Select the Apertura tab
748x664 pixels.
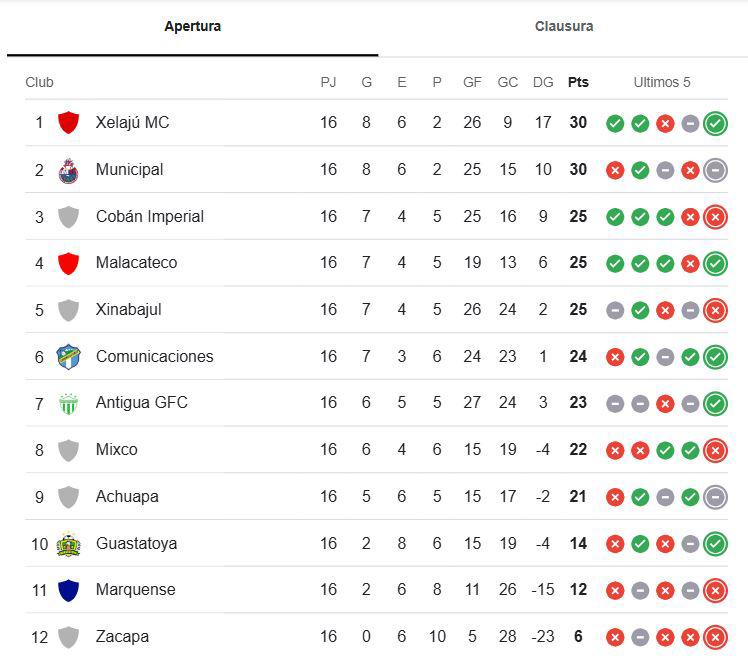tap(192, 26)
